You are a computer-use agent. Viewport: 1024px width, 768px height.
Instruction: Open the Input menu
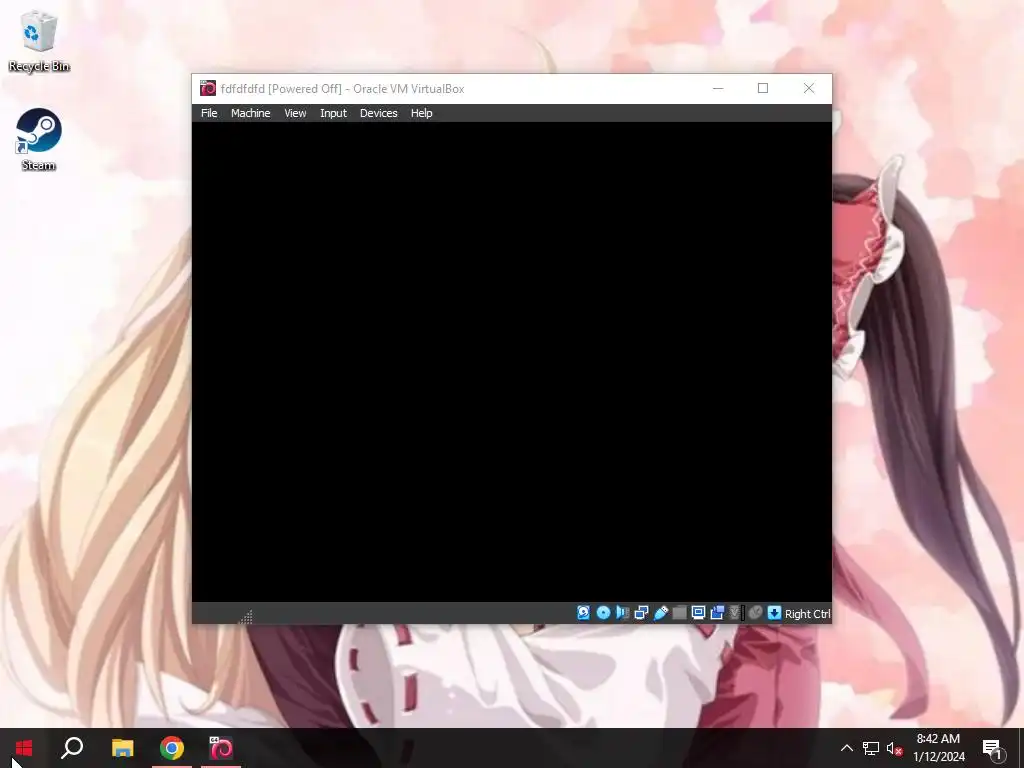pyautogui.click(x=333, y=113)
